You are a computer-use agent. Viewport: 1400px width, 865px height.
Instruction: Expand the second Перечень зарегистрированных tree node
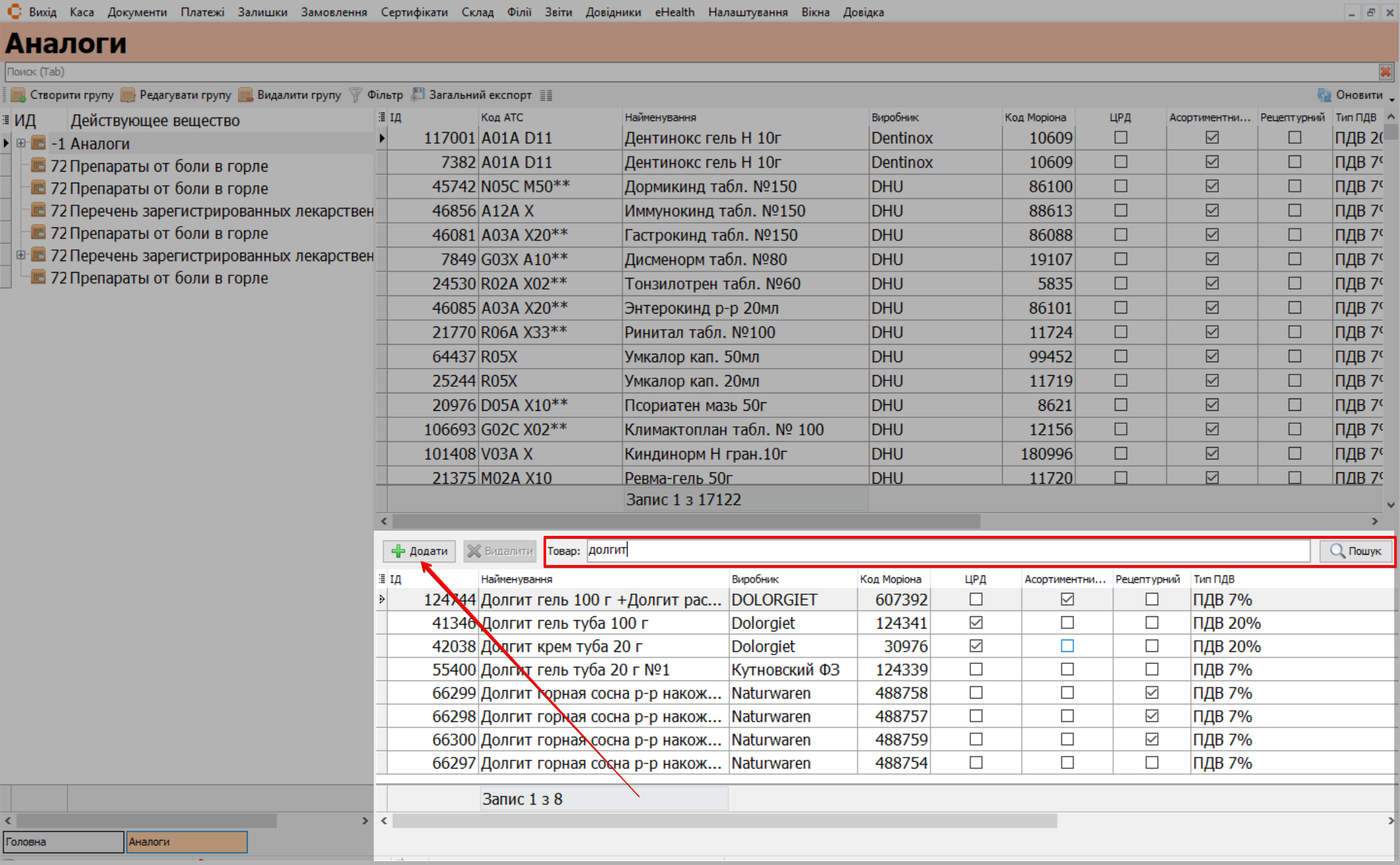(x=21, y=255)
